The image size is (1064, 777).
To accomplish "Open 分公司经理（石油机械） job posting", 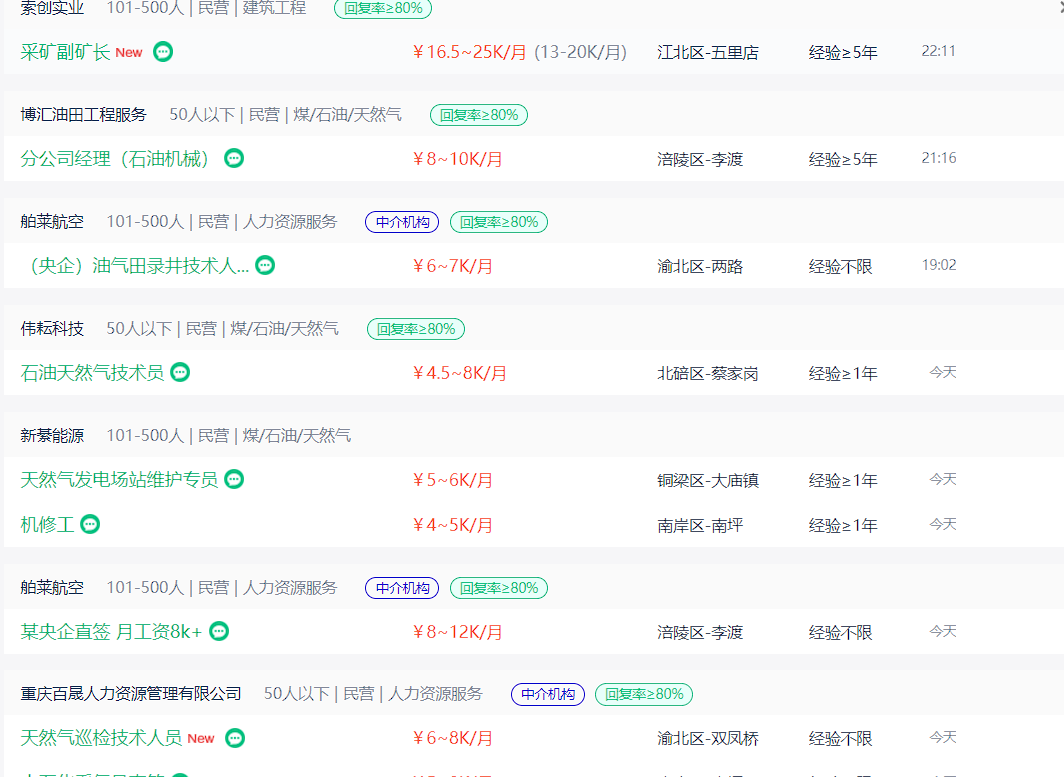I will (117, 159).
